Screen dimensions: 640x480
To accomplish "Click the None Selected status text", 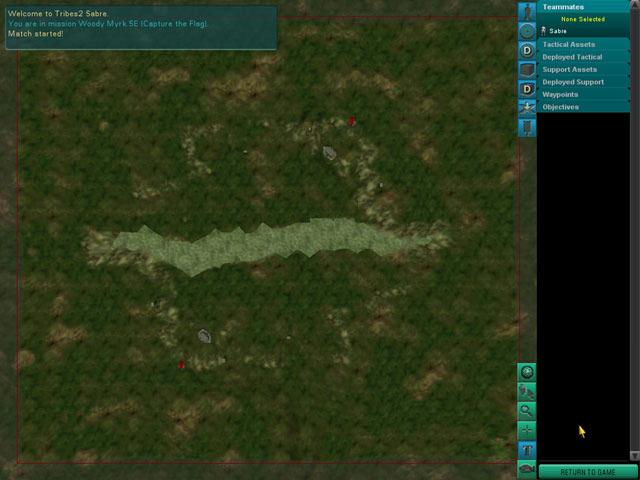I will point(583,19).
